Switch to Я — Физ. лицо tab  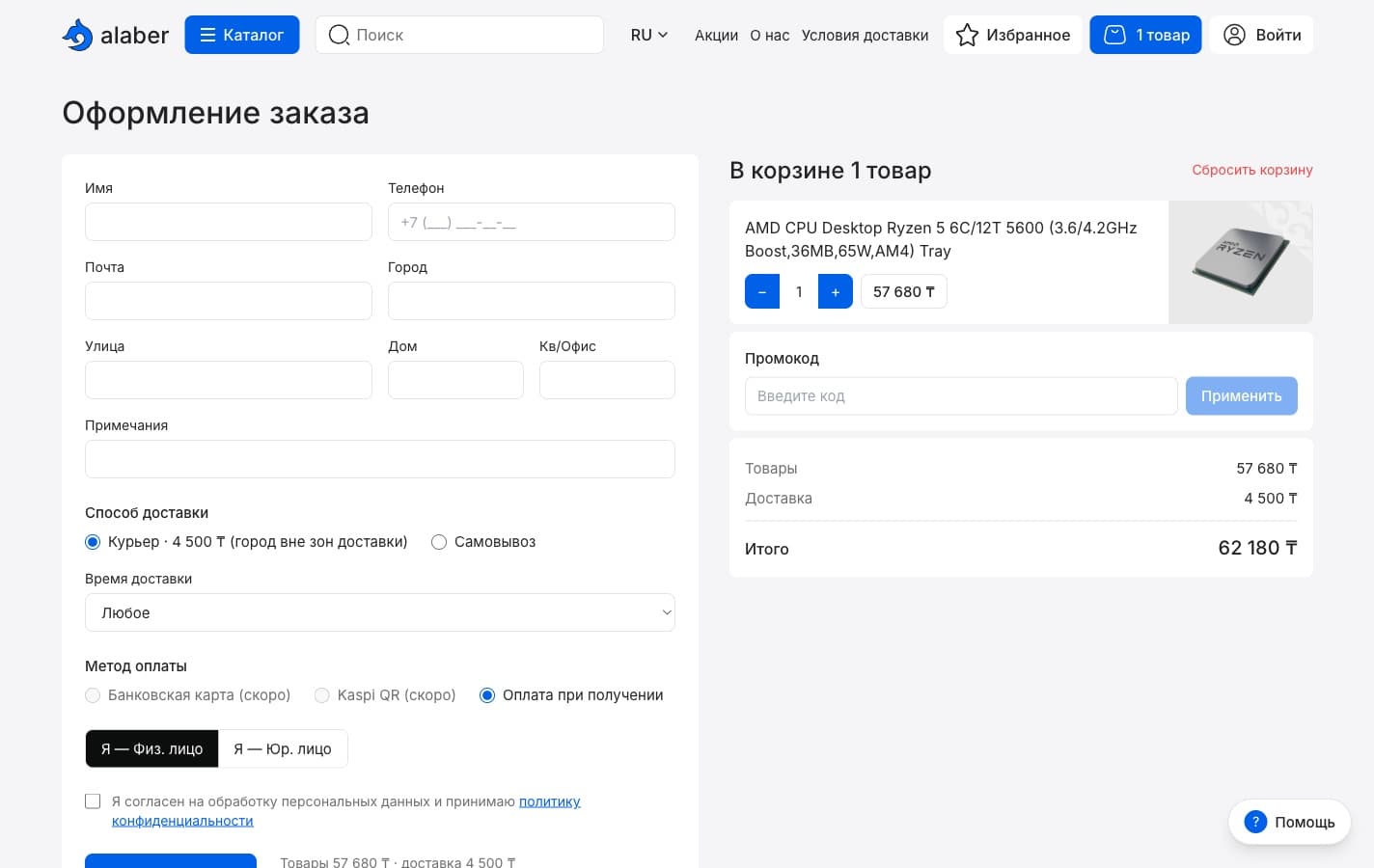click(x=152, y=748)
